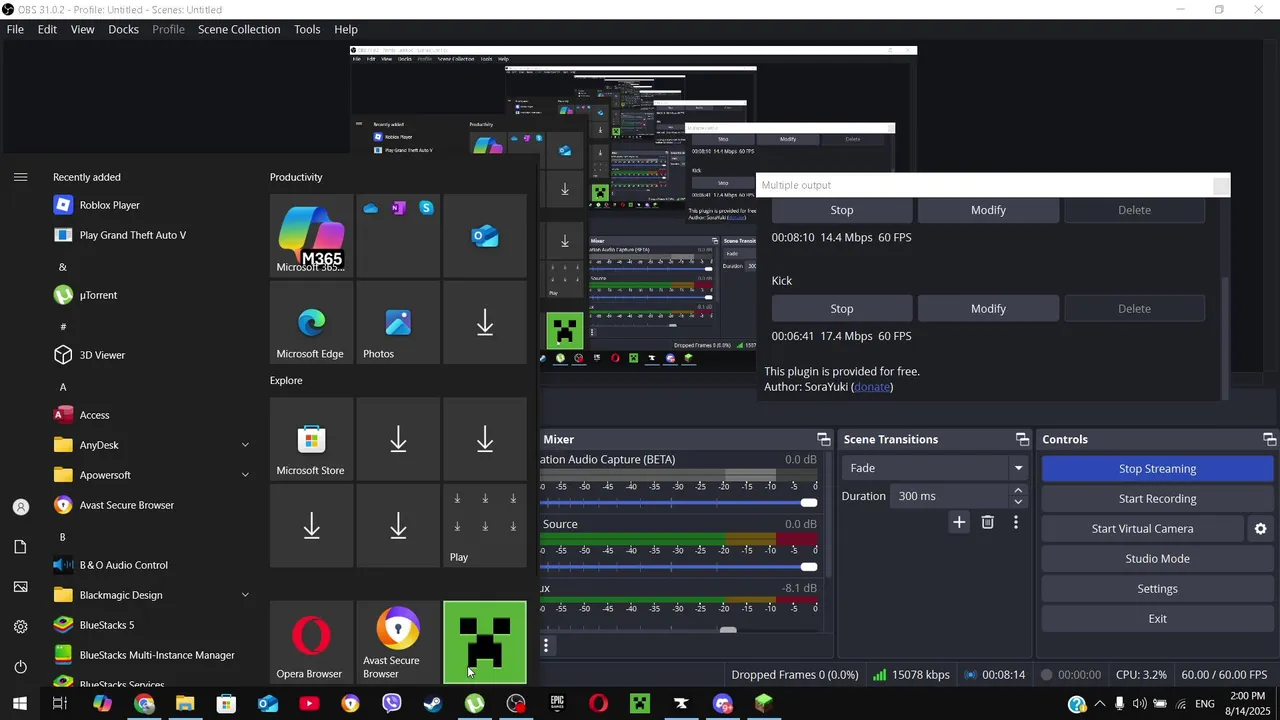
Task: Click the user account icon in Start
Action: pos(20,507)
